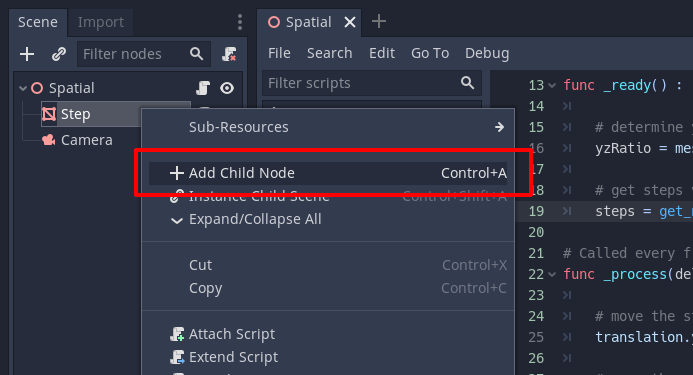Screen dimensions: 693x375
Task: Switch to the Import tab
Action: [x=101, y=22]
